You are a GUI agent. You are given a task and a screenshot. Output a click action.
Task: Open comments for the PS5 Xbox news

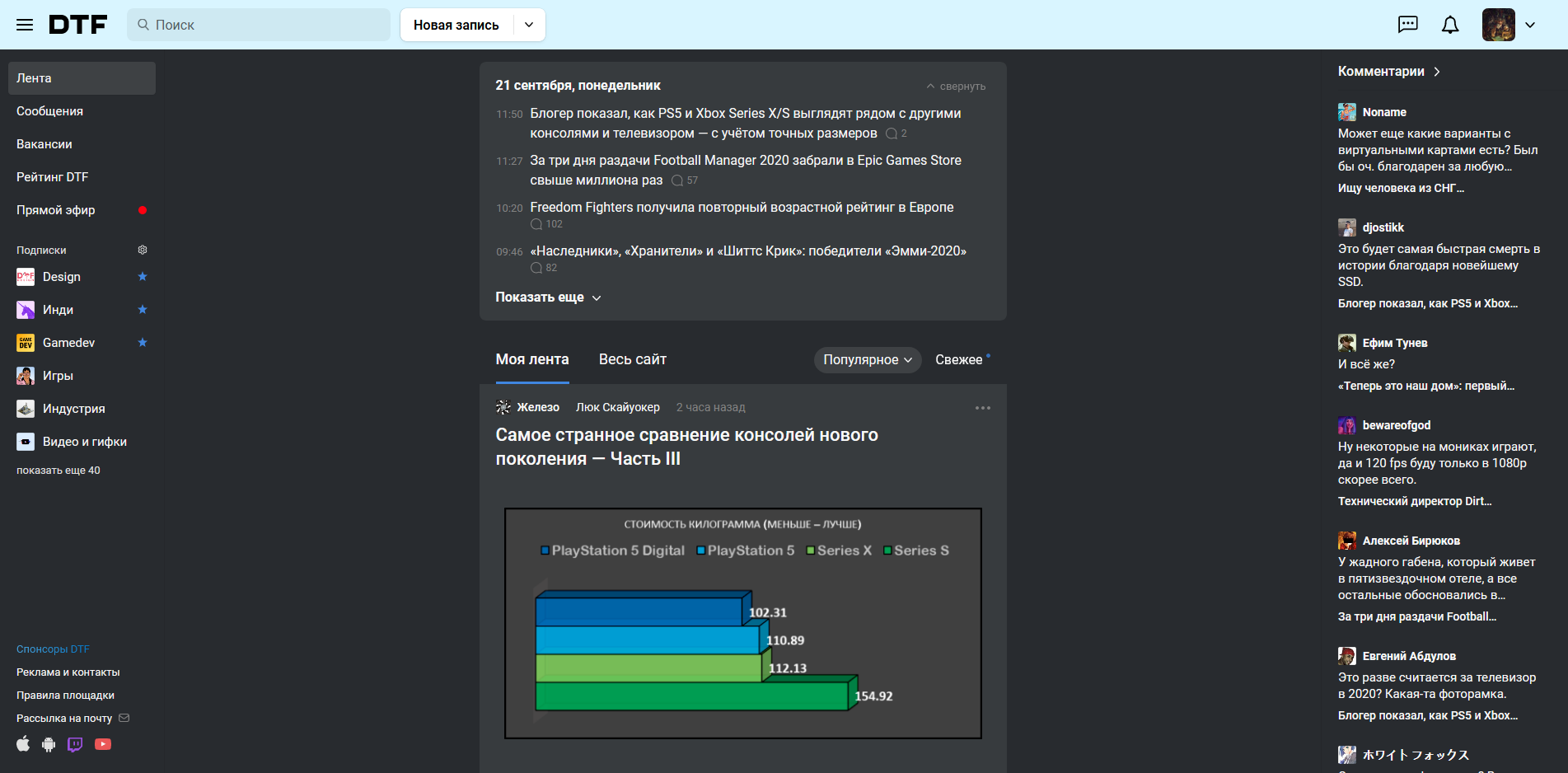896,134
